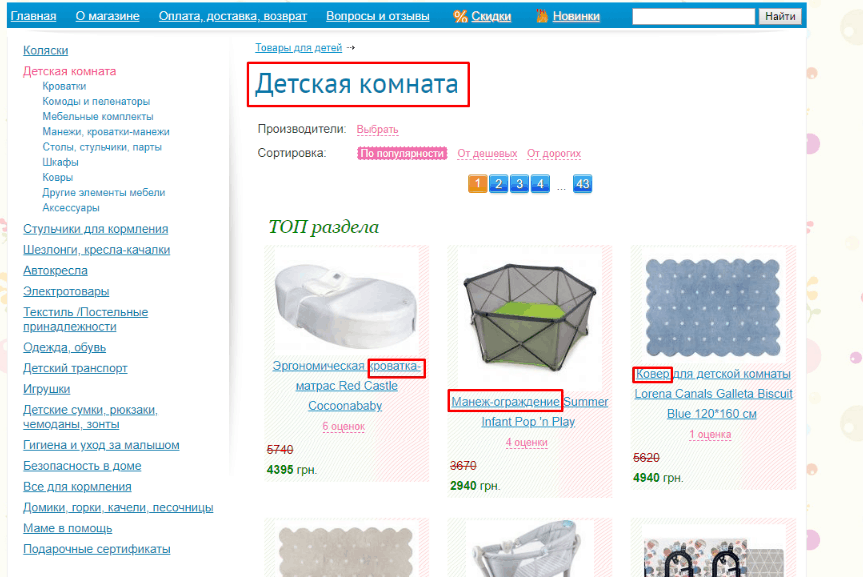Screen dimensions: 863x580
Task: Go to page 2 of results
Action: [498, 184]
